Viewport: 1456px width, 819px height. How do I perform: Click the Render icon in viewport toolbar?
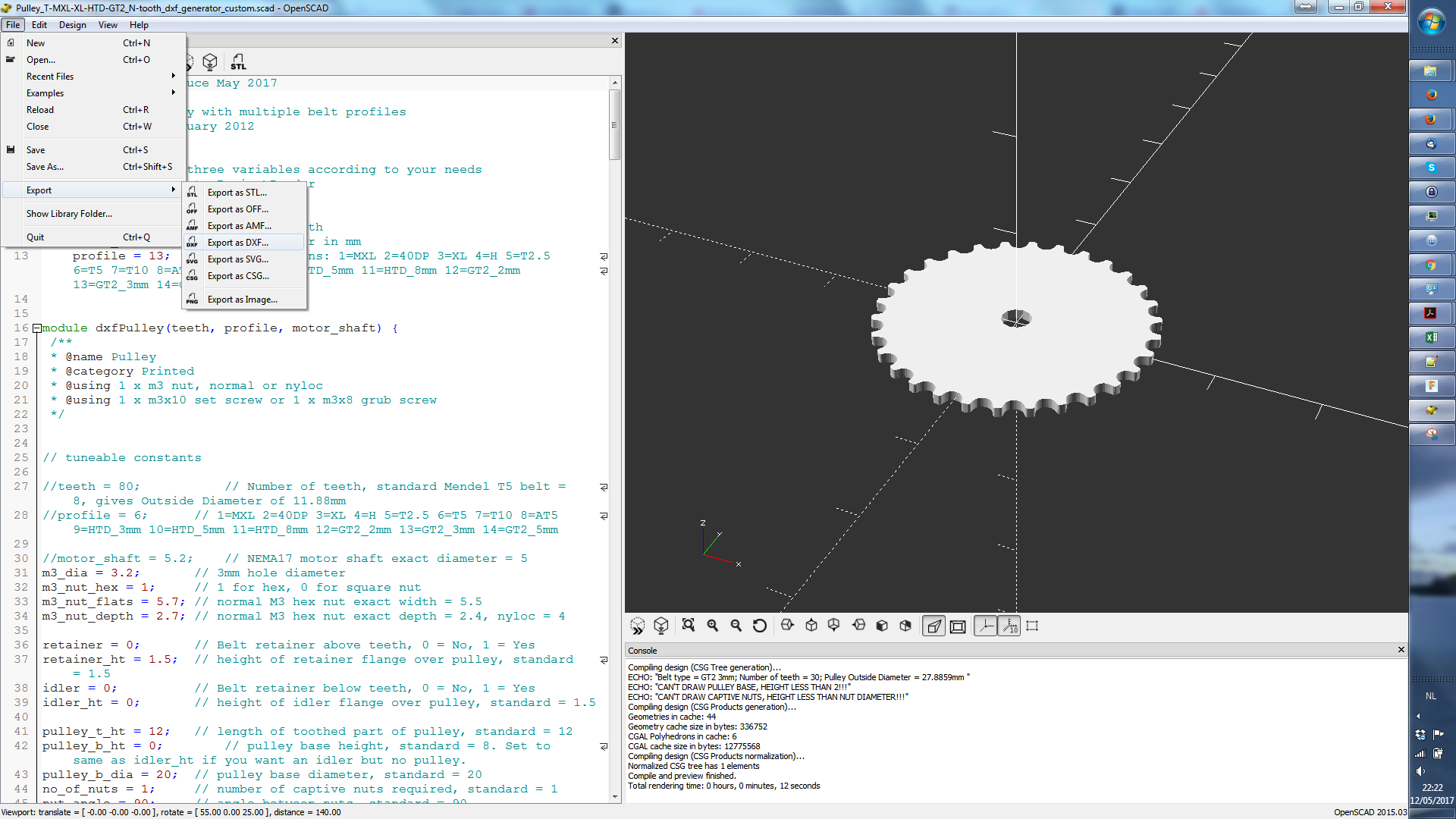661,626
